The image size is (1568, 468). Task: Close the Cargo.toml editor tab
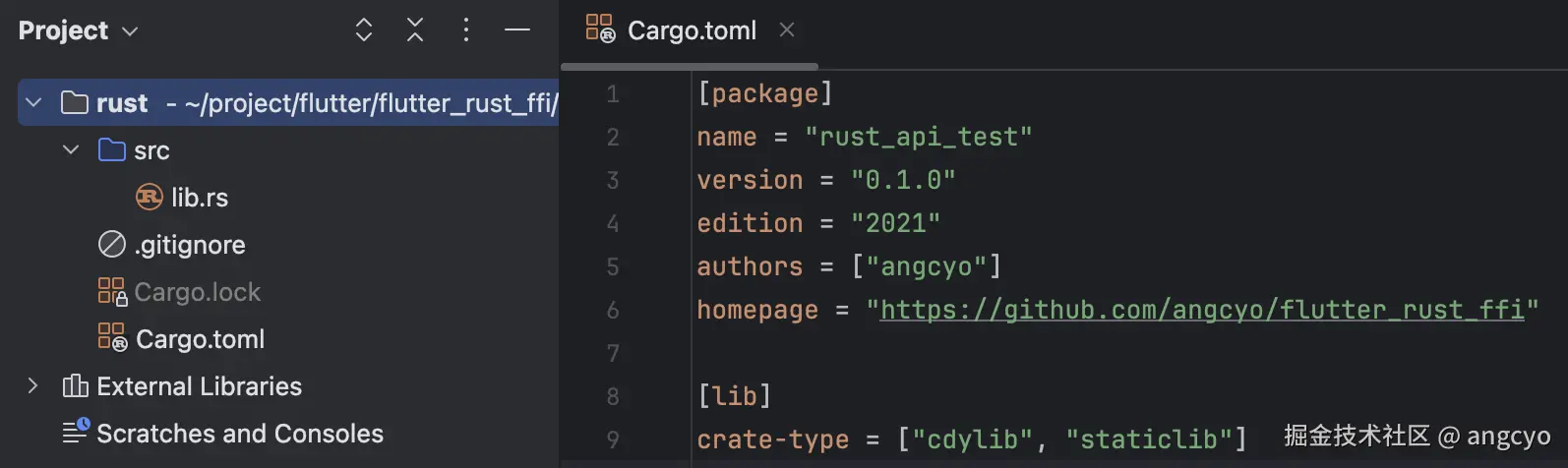787,29
